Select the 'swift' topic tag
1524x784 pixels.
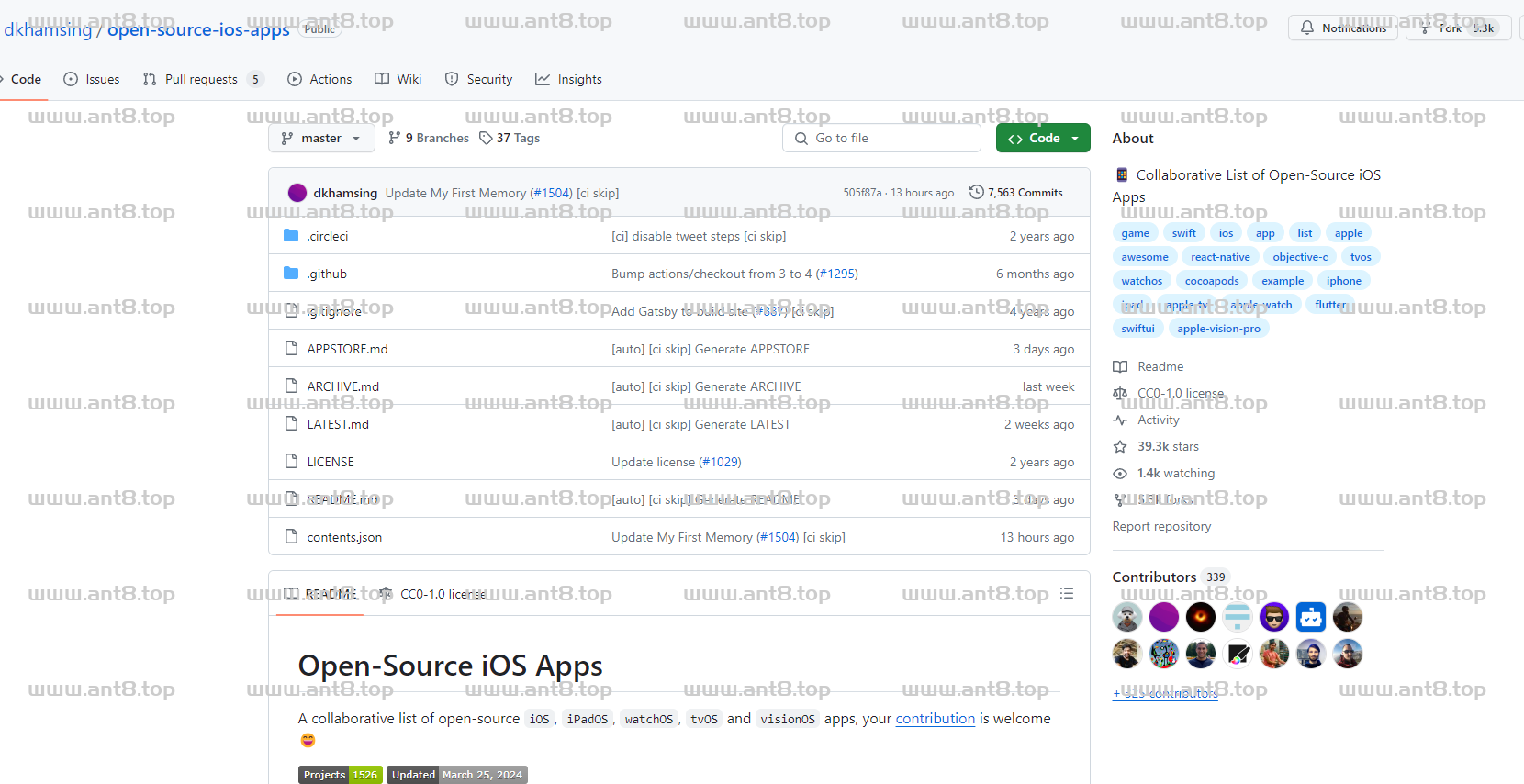(x=1183, y=233)
